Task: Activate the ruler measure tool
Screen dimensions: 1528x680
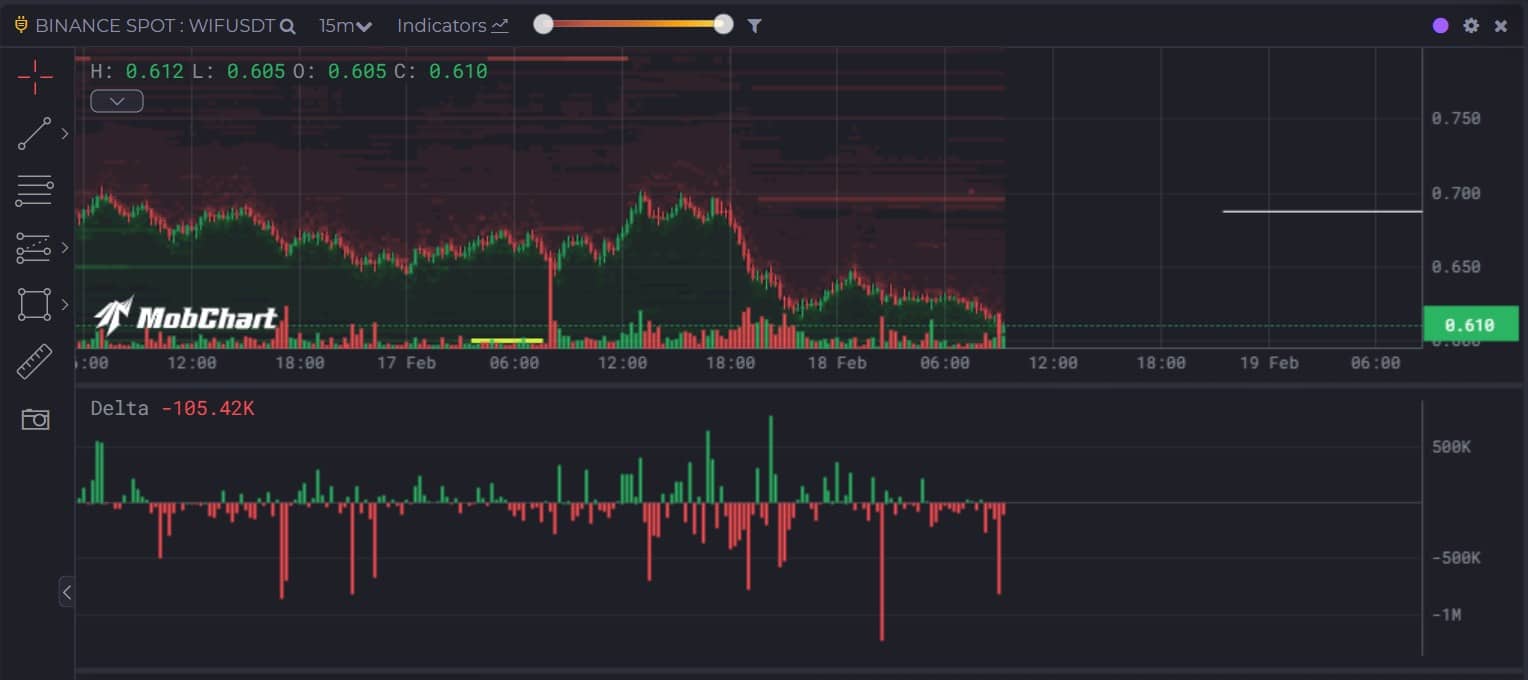Action: tap(34, 362)
